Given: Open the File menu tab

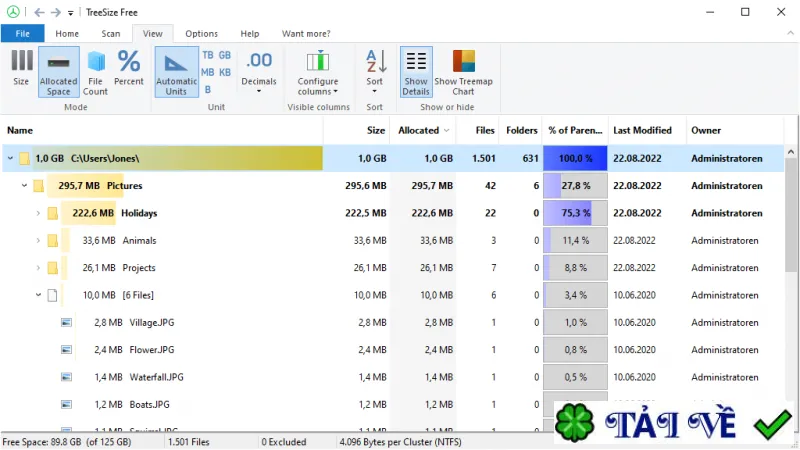Looking at the screenshot, I should [x=22, y=34].
